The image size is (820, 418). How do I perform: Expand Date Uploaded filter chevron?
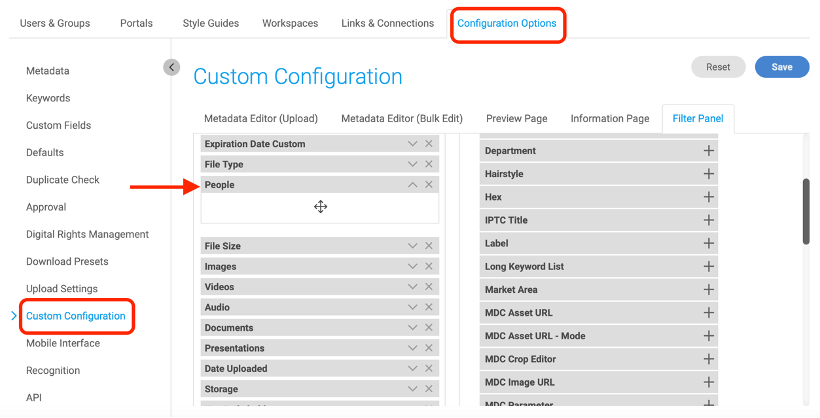(412, 368)
